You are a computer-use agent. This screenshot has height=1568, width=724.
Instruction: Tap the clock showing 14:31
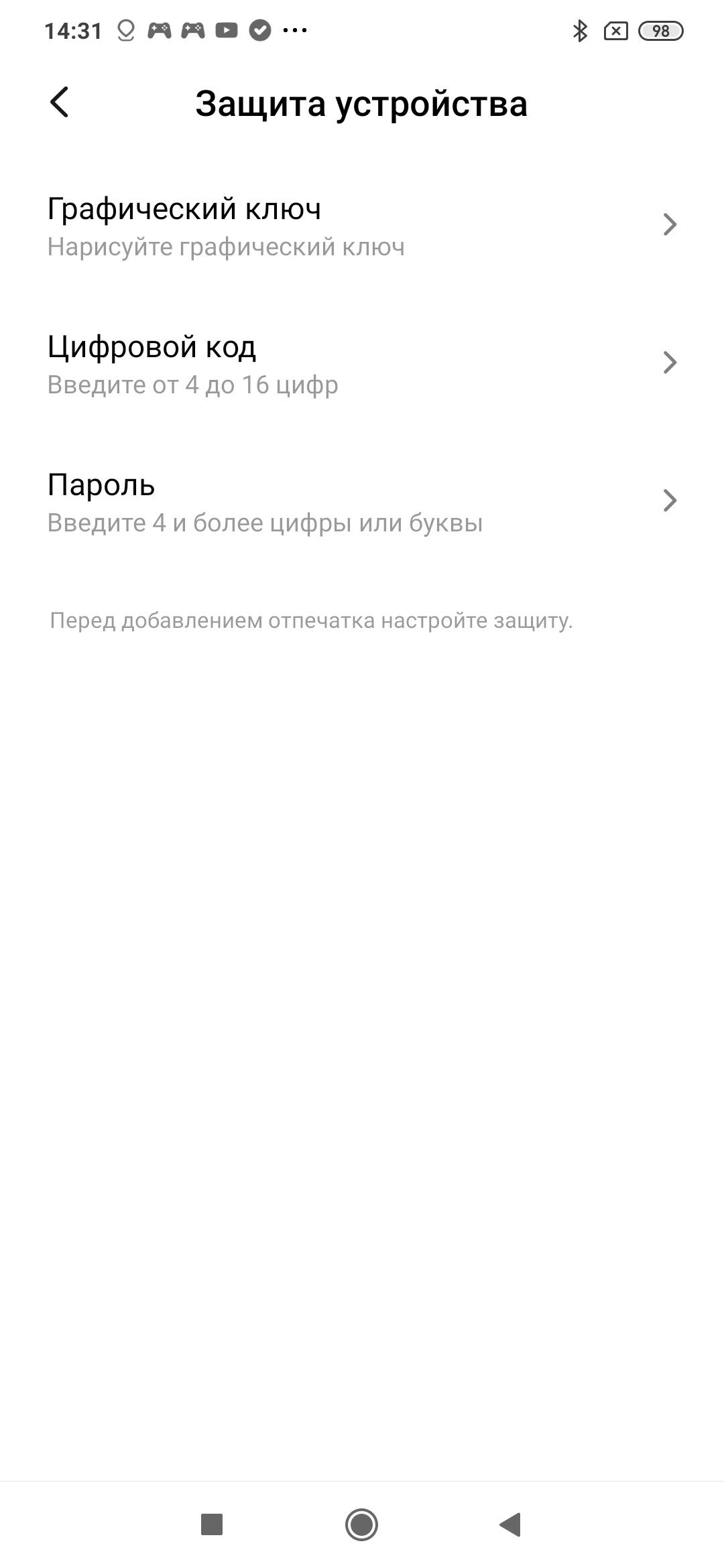pos(73,31)
